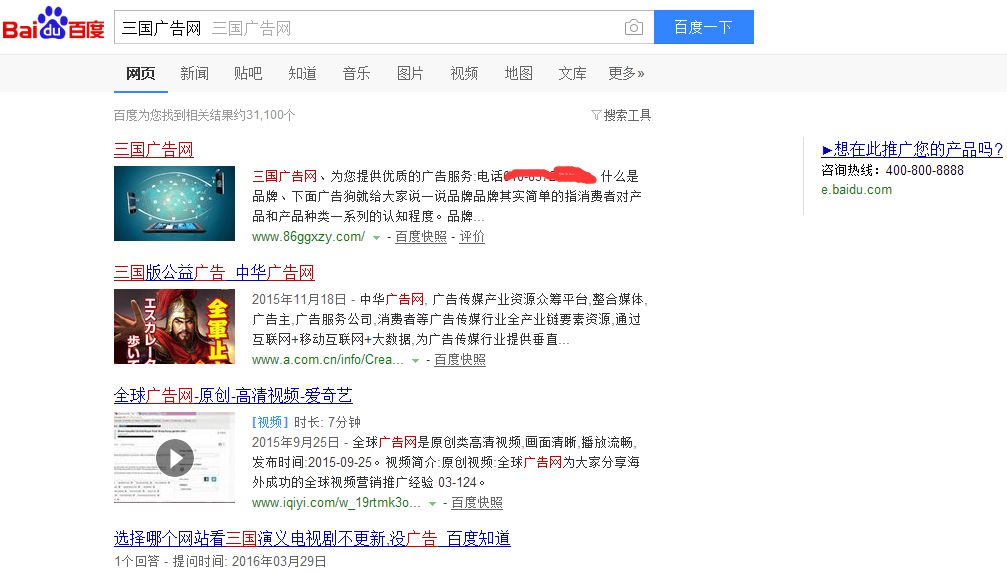Switch to the 图片 tab

tap(410, 73)
